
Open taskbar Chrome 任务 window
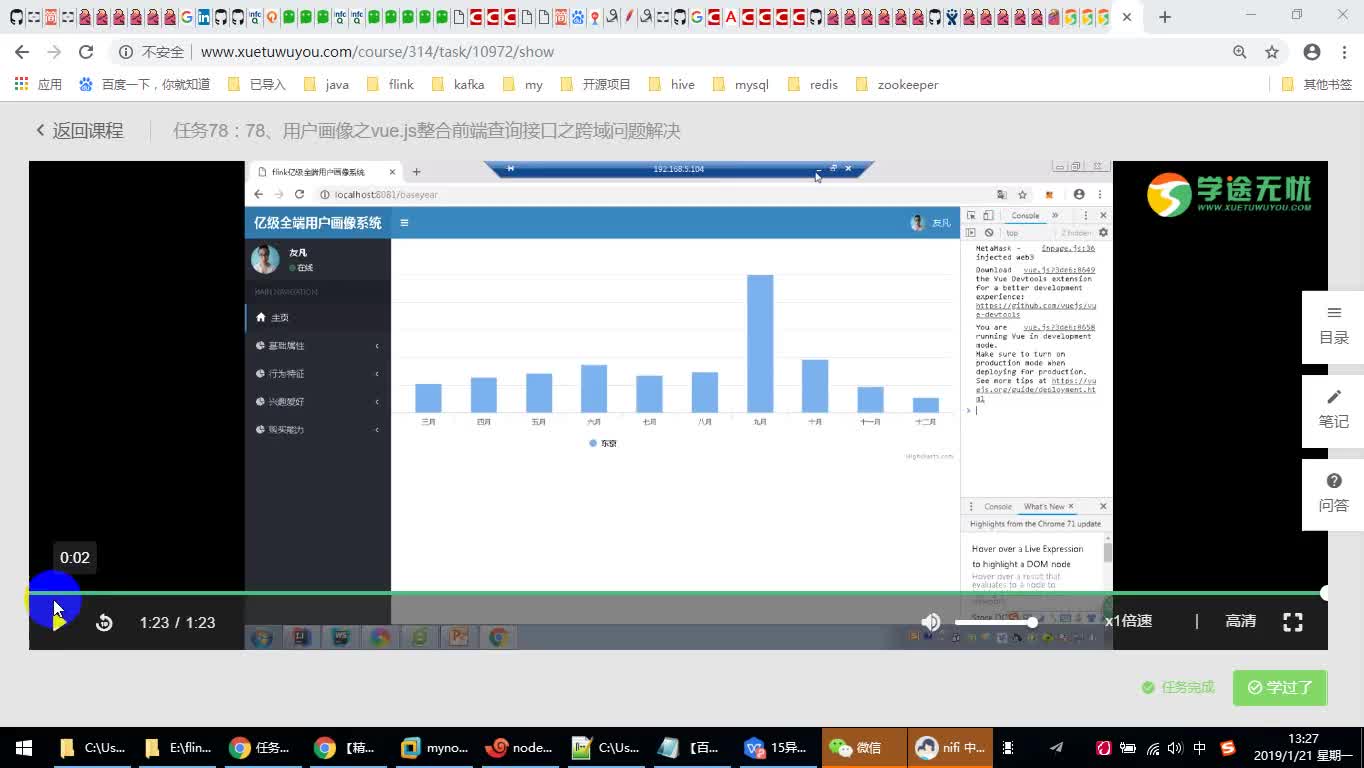click(263, 748)
